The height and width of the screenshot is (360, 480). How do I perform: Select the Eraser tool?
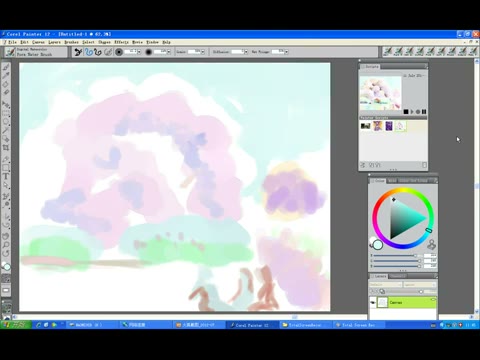[x=6, y=93]
